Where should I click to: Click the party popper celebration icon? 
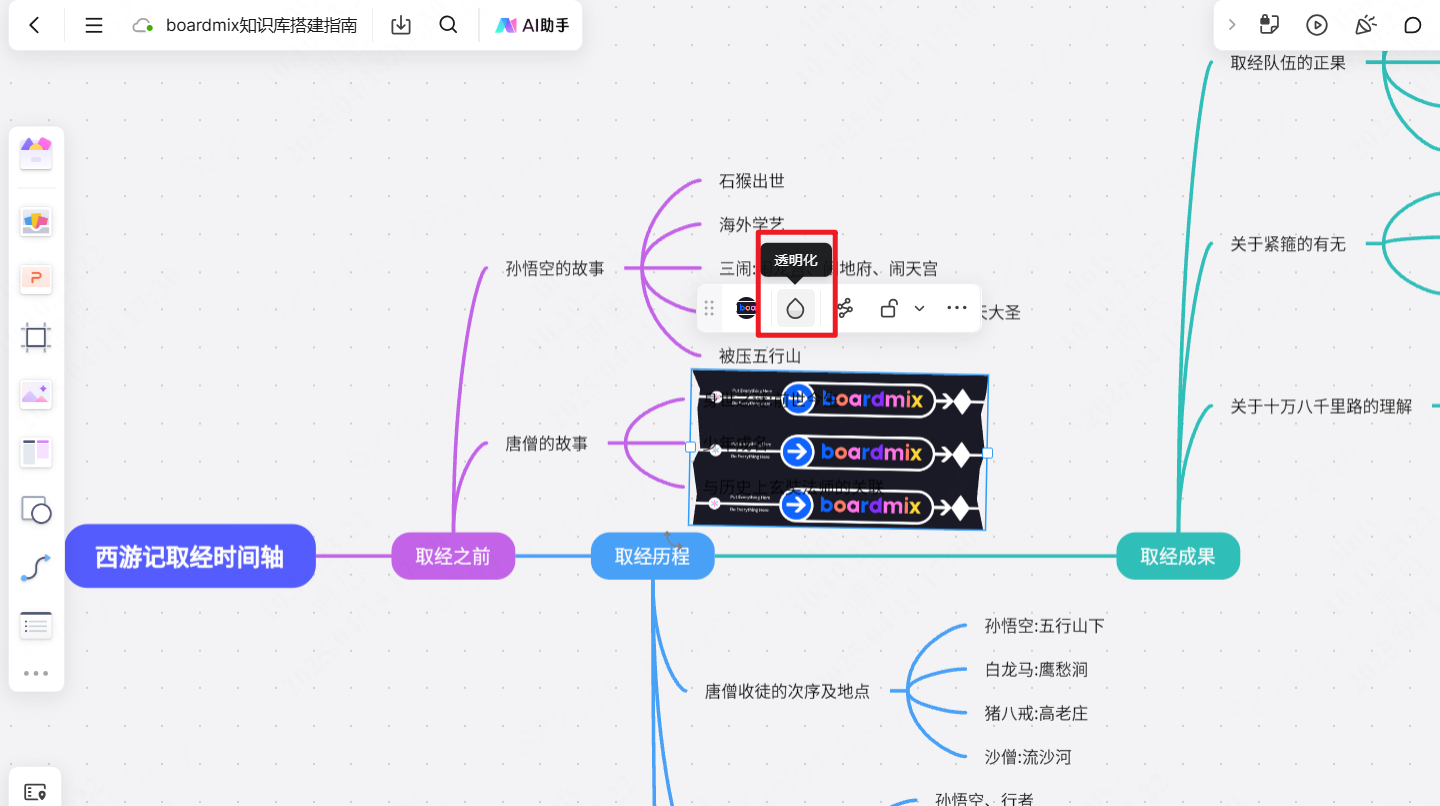(1365, 25)
